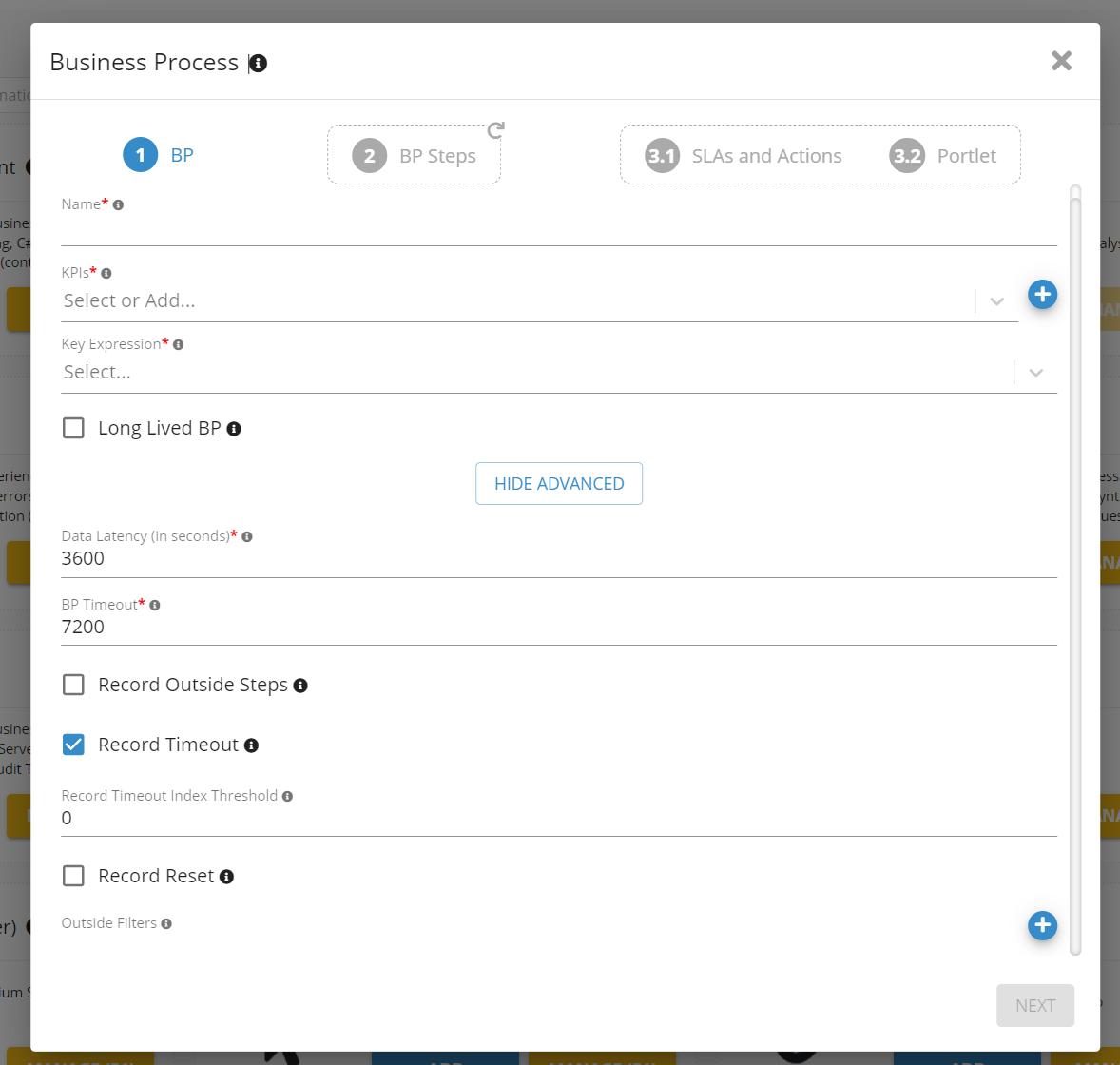Image resolution: width=1120 pixels, height=1065 pixels.
Task: Expand the KPIs dropdown arrow
Action: (x=996, y=301)
